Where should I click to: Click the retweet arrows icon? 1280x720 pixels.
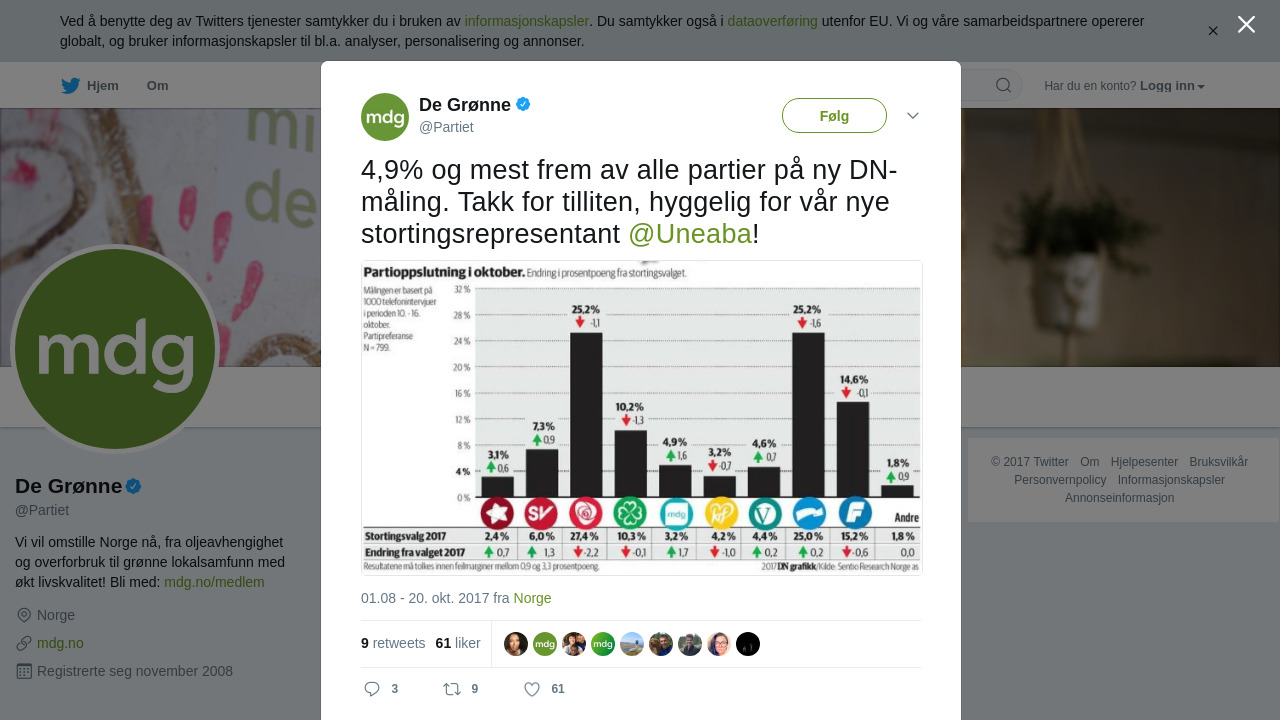click(x=452, y=689)
